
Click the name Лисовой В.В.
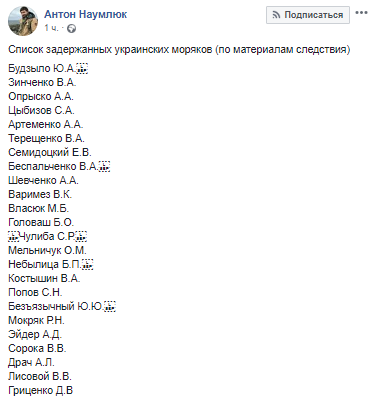[40, 376]
